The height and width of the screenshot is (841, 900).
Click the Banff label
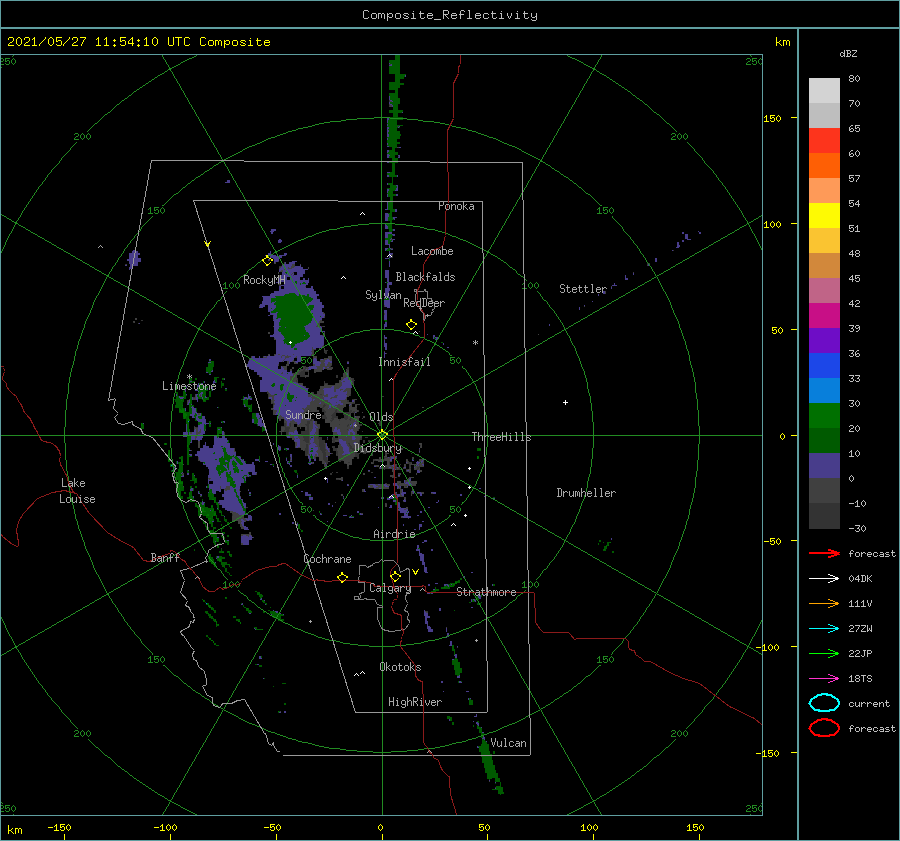pyautogui.click(x=165, y=557)
